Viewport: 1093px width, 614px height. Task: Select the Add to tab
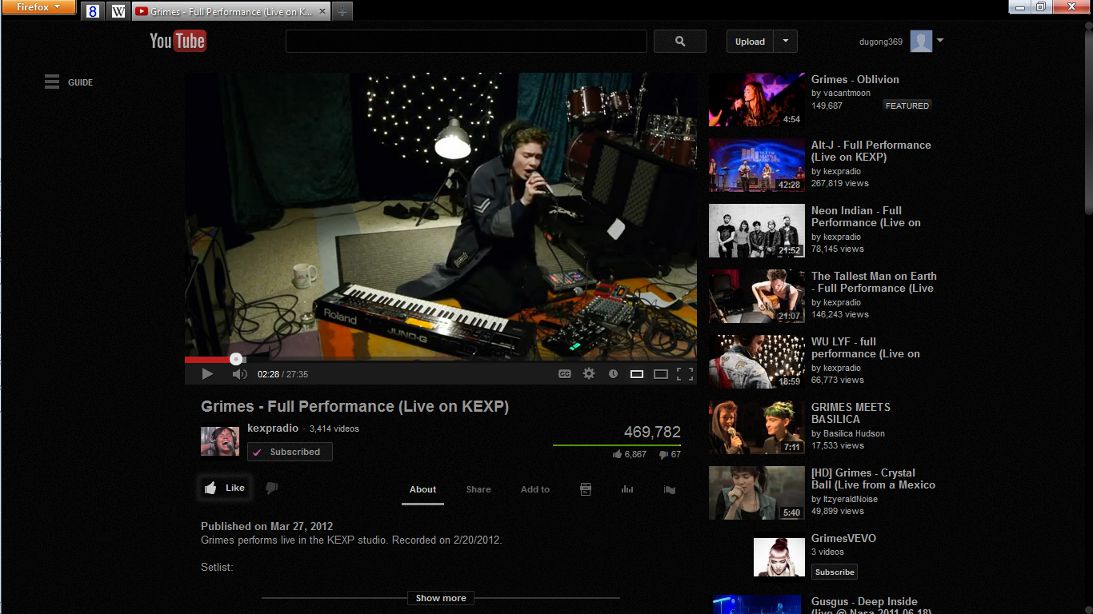pyautogui.click(x=535, y=489)
